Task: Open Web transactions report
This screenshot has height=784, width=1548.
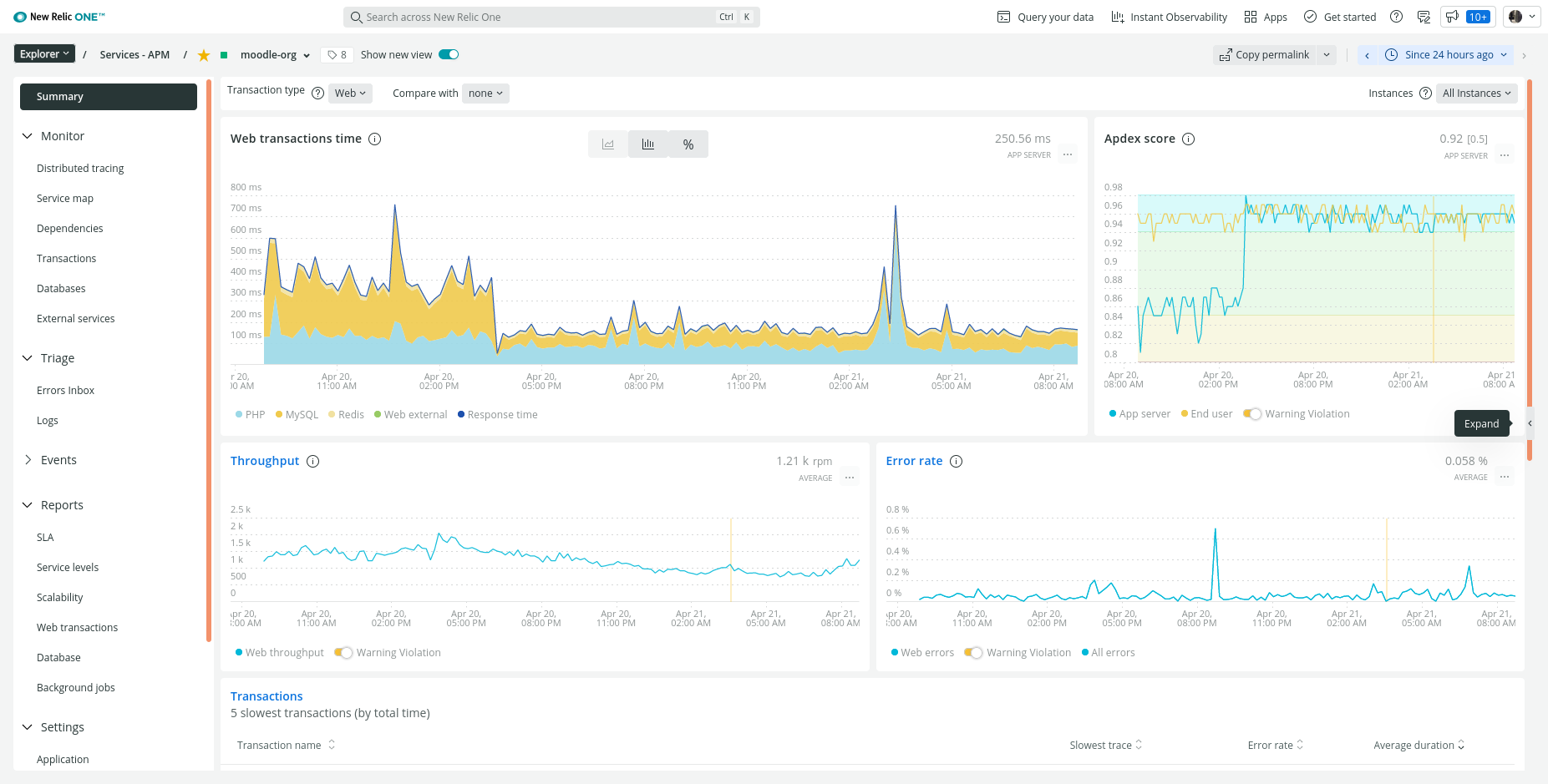Action: pyautogui.click(x=77, y=628)
